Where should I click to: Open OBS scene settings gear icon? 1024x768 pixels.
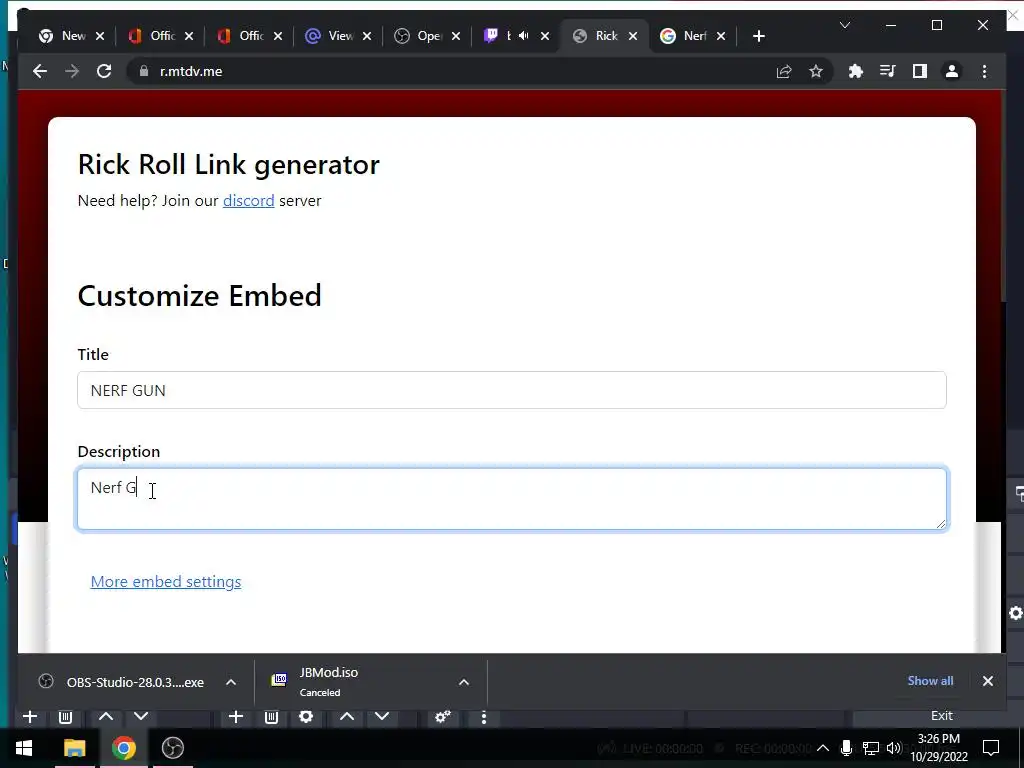[306, 716]
